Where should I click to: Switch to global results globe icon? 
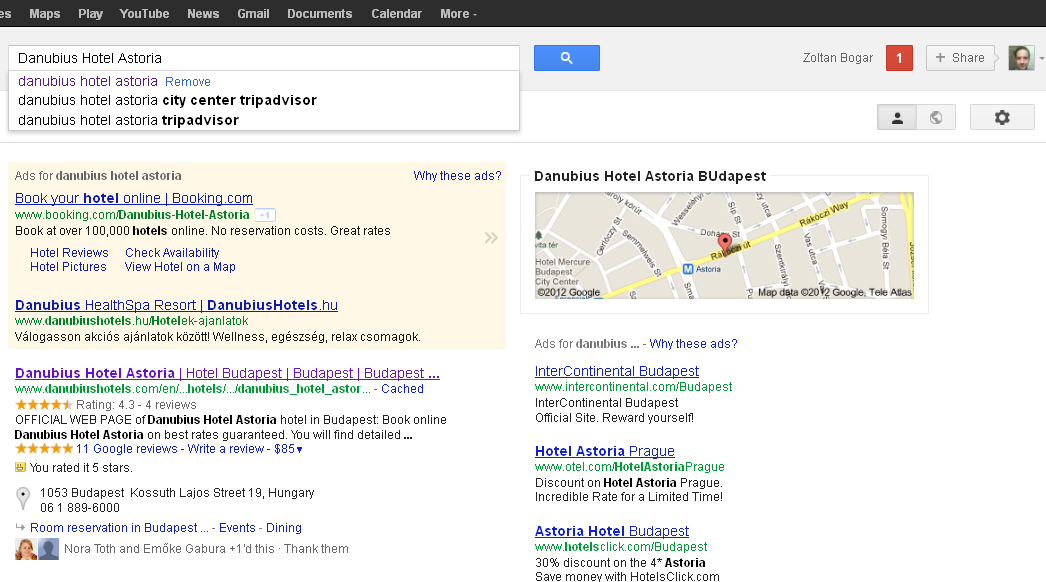coord(936,117)
